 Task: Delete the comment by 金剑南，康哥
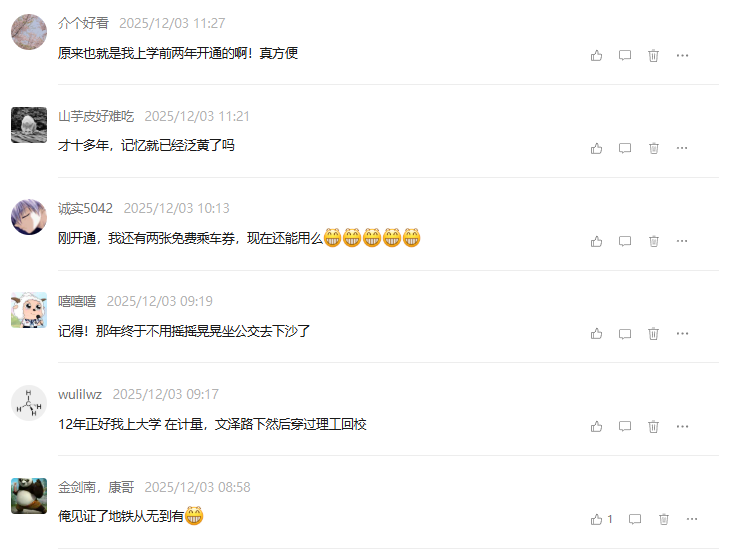coord(664,520)
